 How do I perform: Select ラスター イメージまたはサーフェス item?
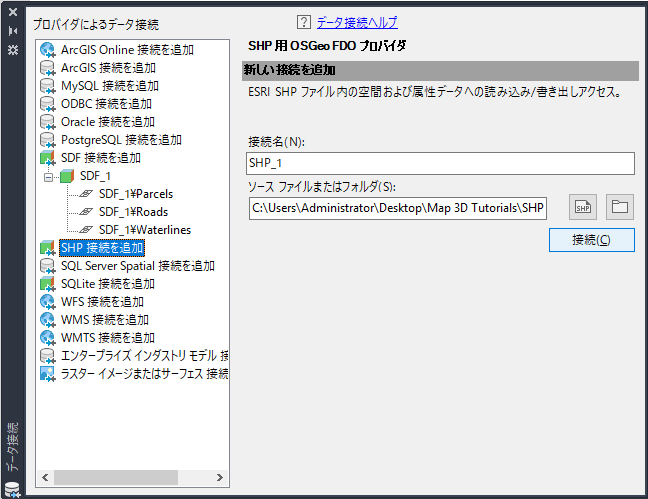pyautogui.click(x=144, y=374)
